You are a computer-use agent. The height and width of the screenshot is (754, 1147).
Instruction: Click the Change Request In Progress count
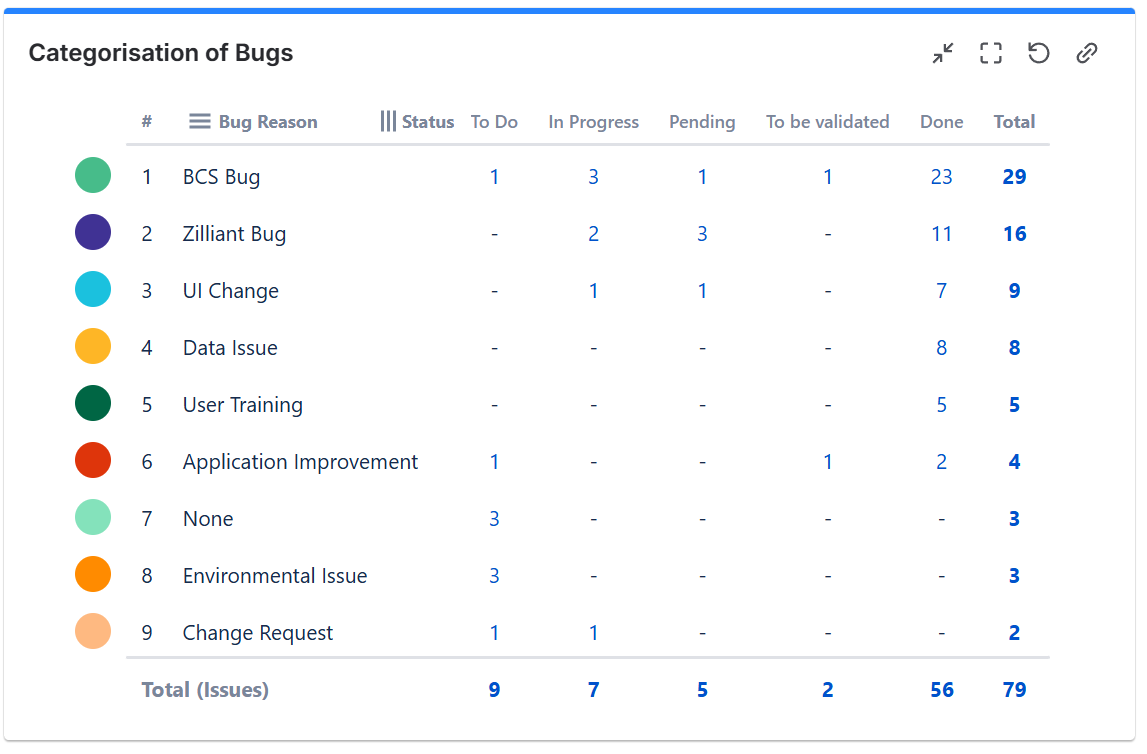(x=593, y=633)
